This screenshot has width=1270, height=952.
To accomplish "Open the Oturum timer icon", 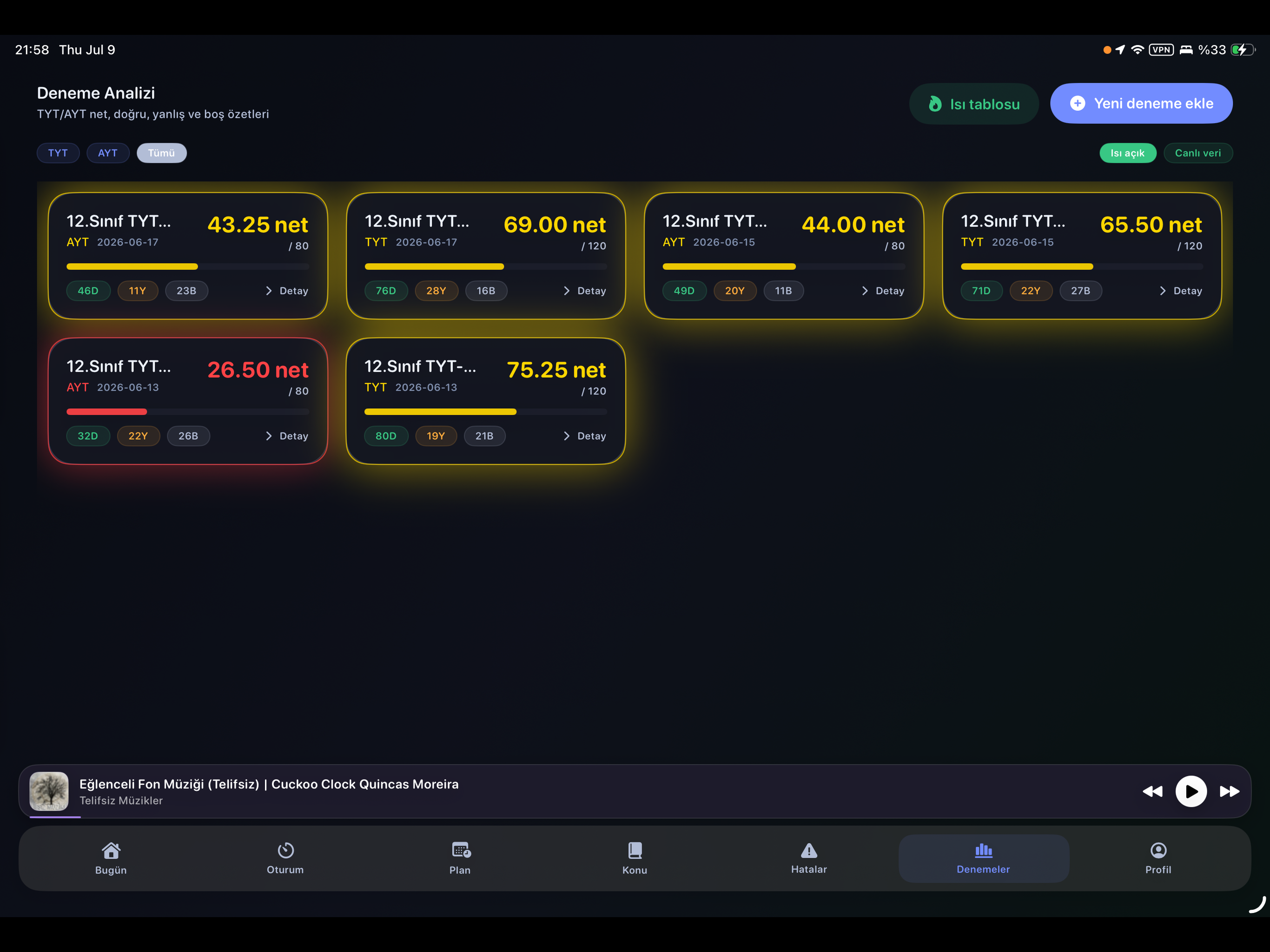I will [285, 850].
